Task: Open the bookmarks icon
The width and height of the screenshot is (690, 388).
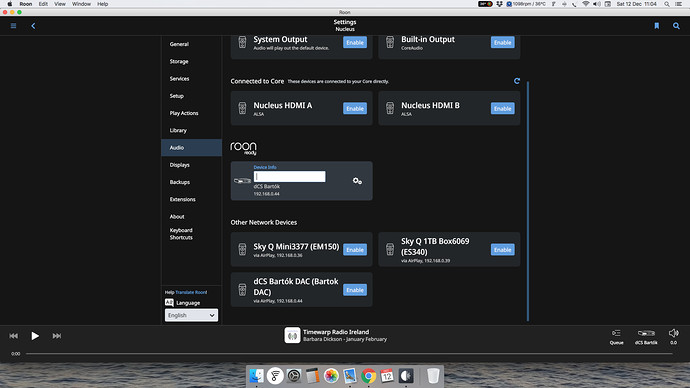Action: pos(657,26)
